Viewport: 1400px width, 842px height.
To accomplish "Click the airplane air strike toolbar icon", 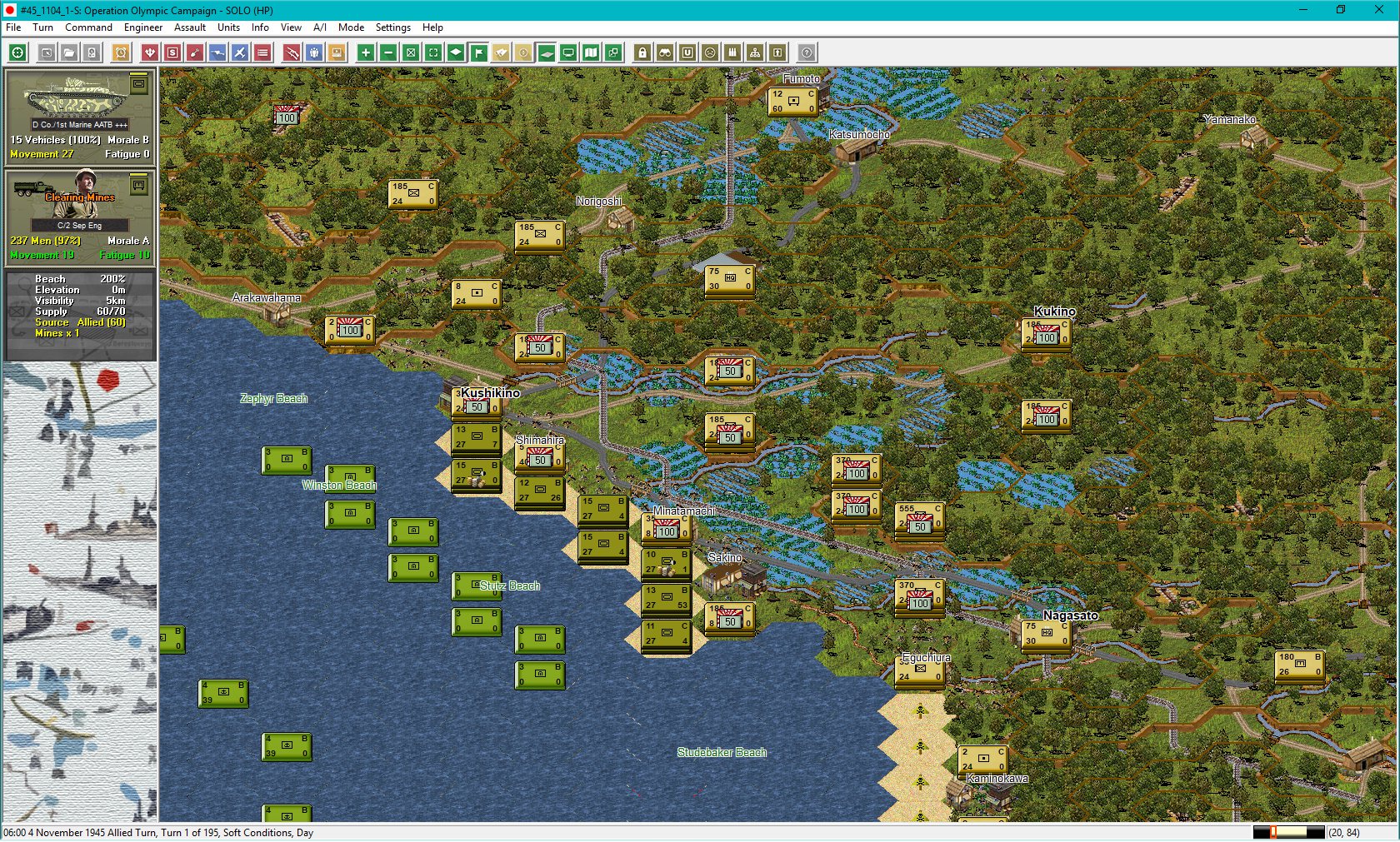I will coord(240,52).
